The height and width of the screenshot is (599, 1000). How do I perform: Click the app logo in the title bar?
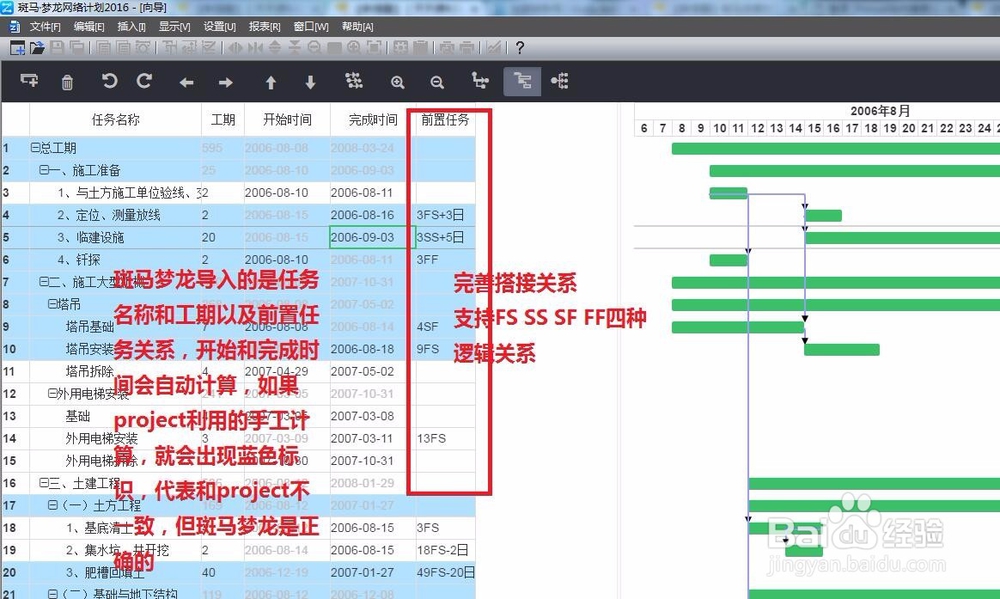[6, 7]
